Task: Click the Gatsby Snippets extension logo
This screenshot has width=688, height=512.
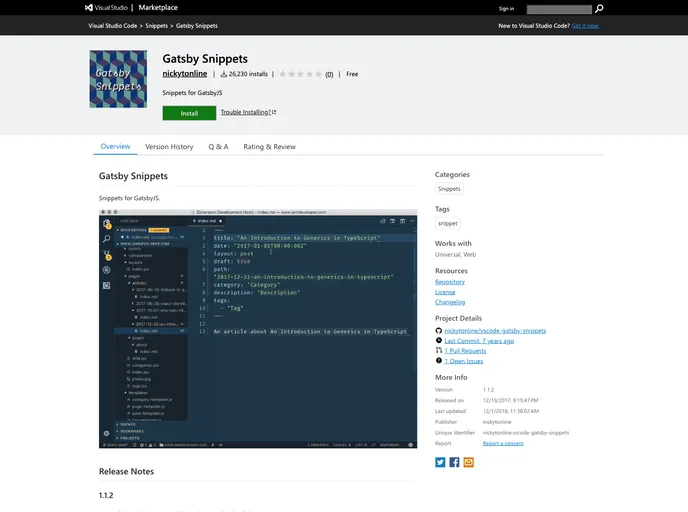Action: tap(118, 79)
